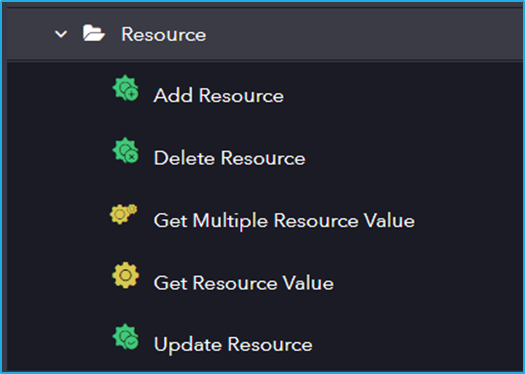Click the Update Resource gear icon
This screenshot has width=525, height=374.
click(125, 337)
